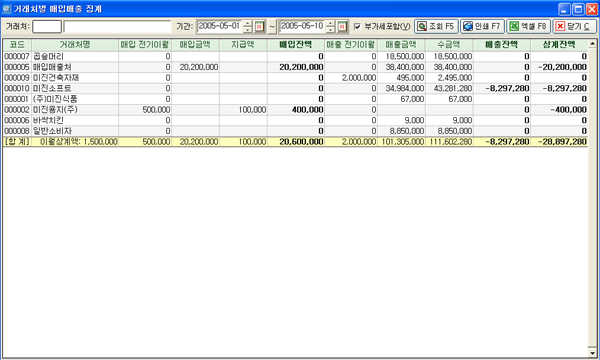Screen dimensions: 600x360
Task: Click the 상계잔액 column header
Action: point(559,45)
